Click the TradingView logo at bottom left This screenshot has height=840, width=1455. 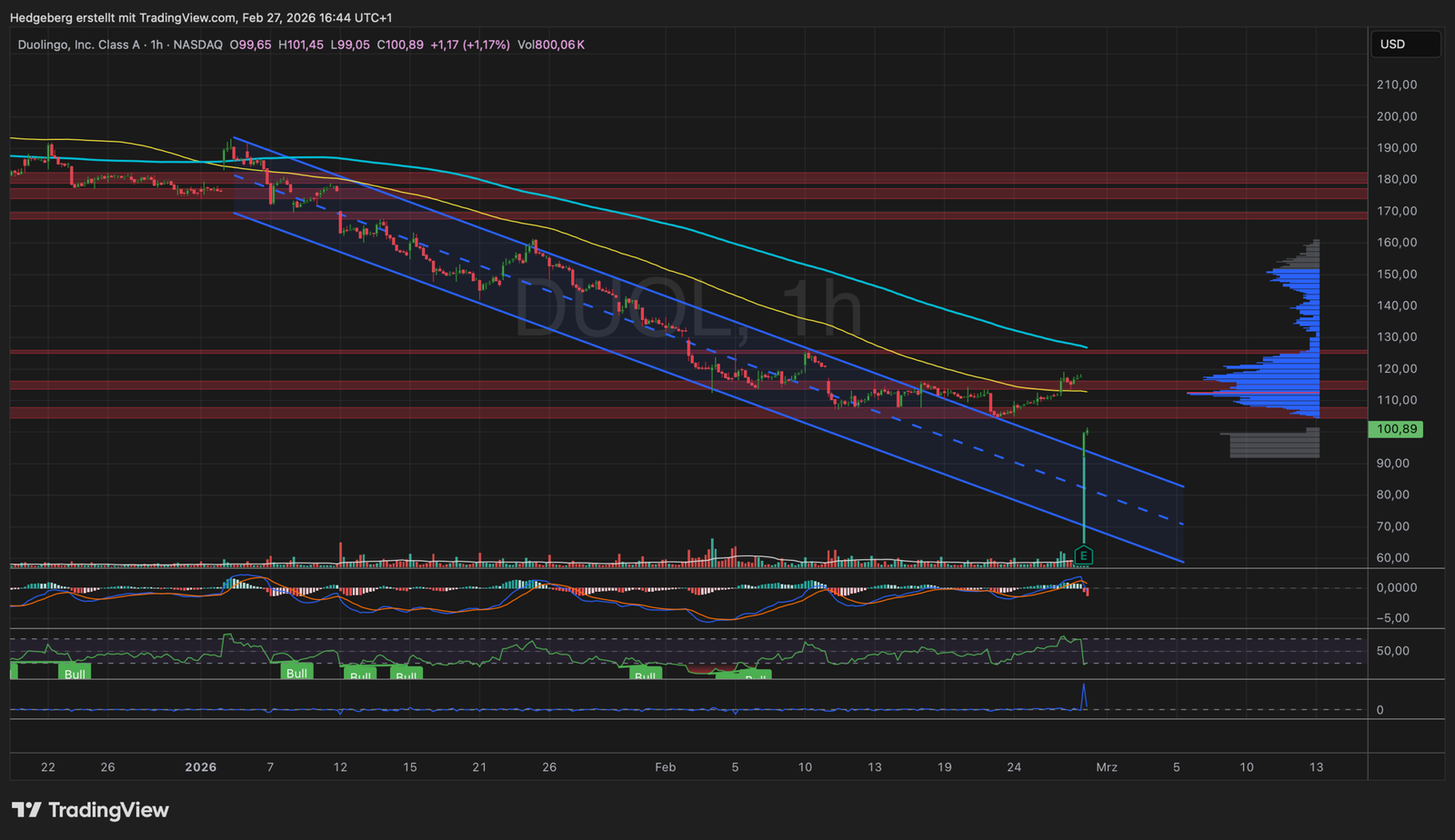pyautogui.click(x=90, y=810)
